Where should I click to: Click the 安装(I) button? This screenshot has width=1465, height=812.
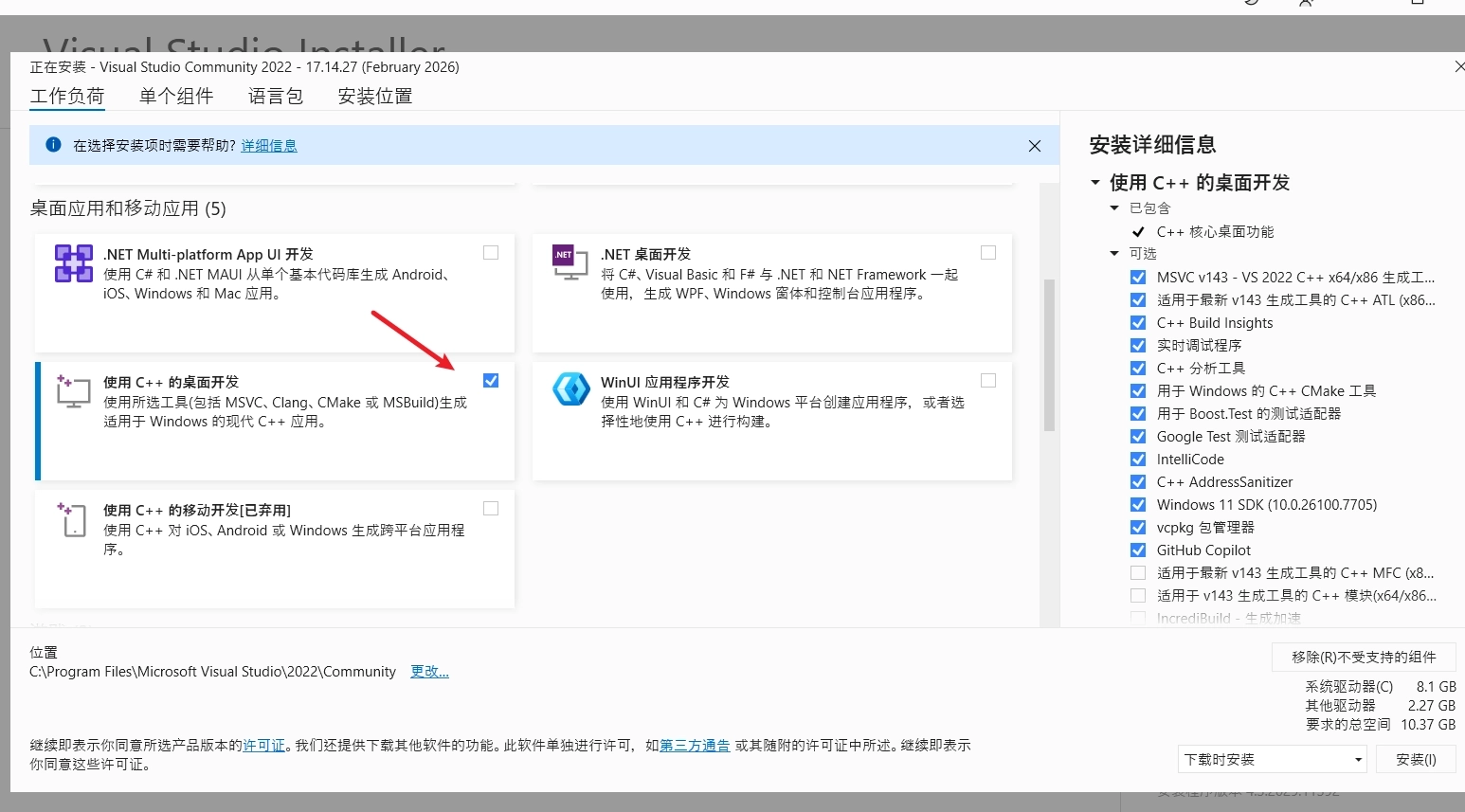pyautogui.click(x=1416, y=759)
